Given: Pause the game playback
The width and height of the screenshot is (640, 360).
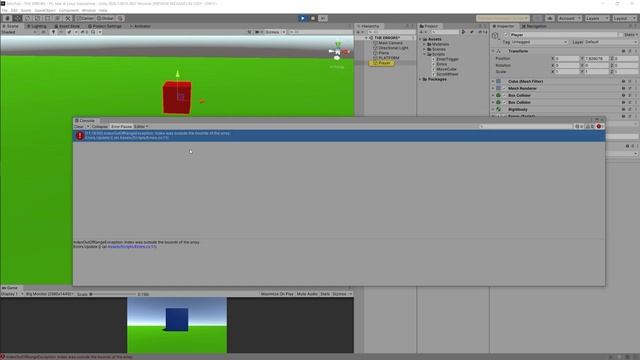Looking at the screenshot, I should click(x=313, y=18).
